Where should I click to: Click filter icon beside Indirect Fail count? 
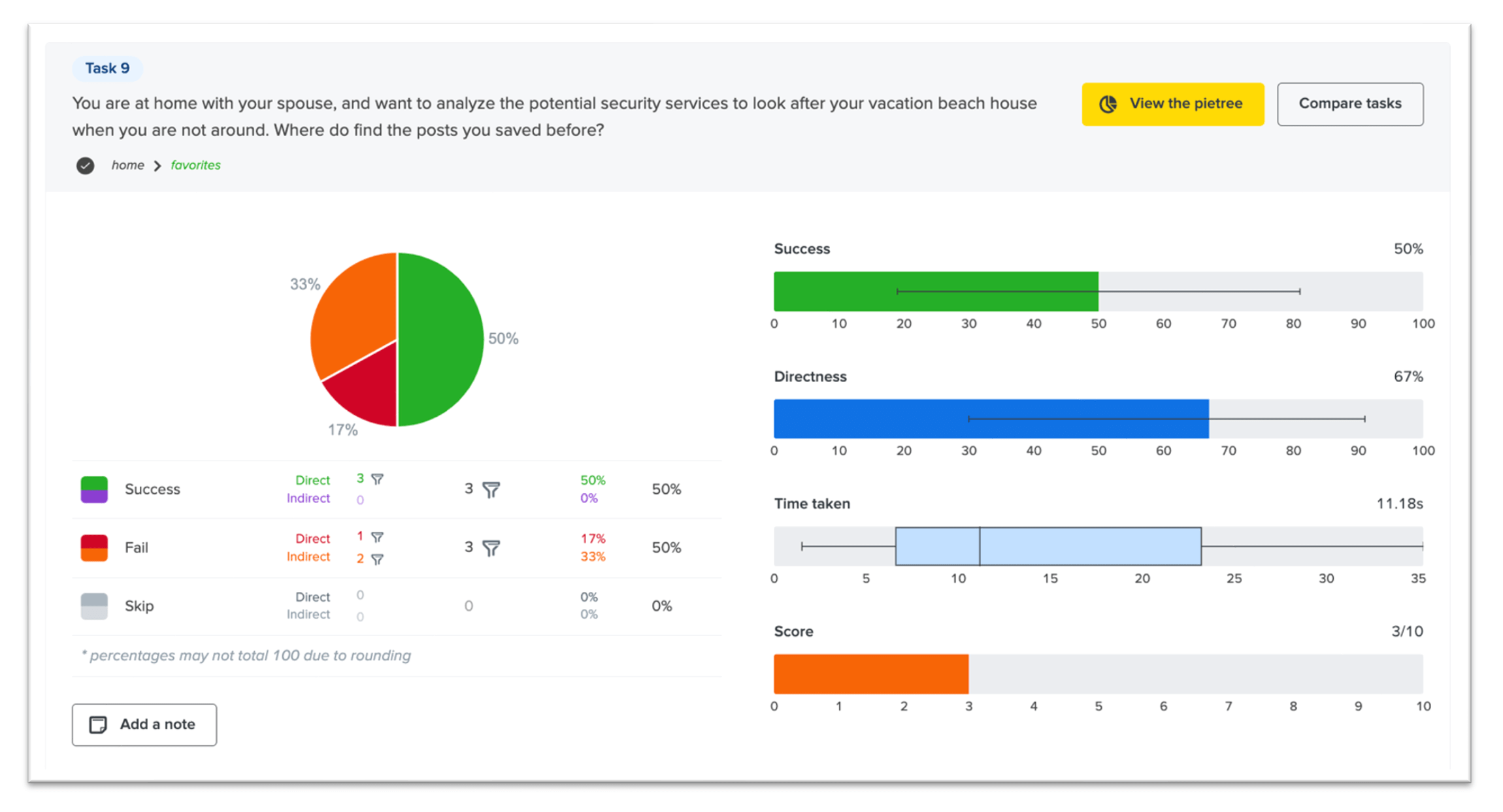point(377,559)
